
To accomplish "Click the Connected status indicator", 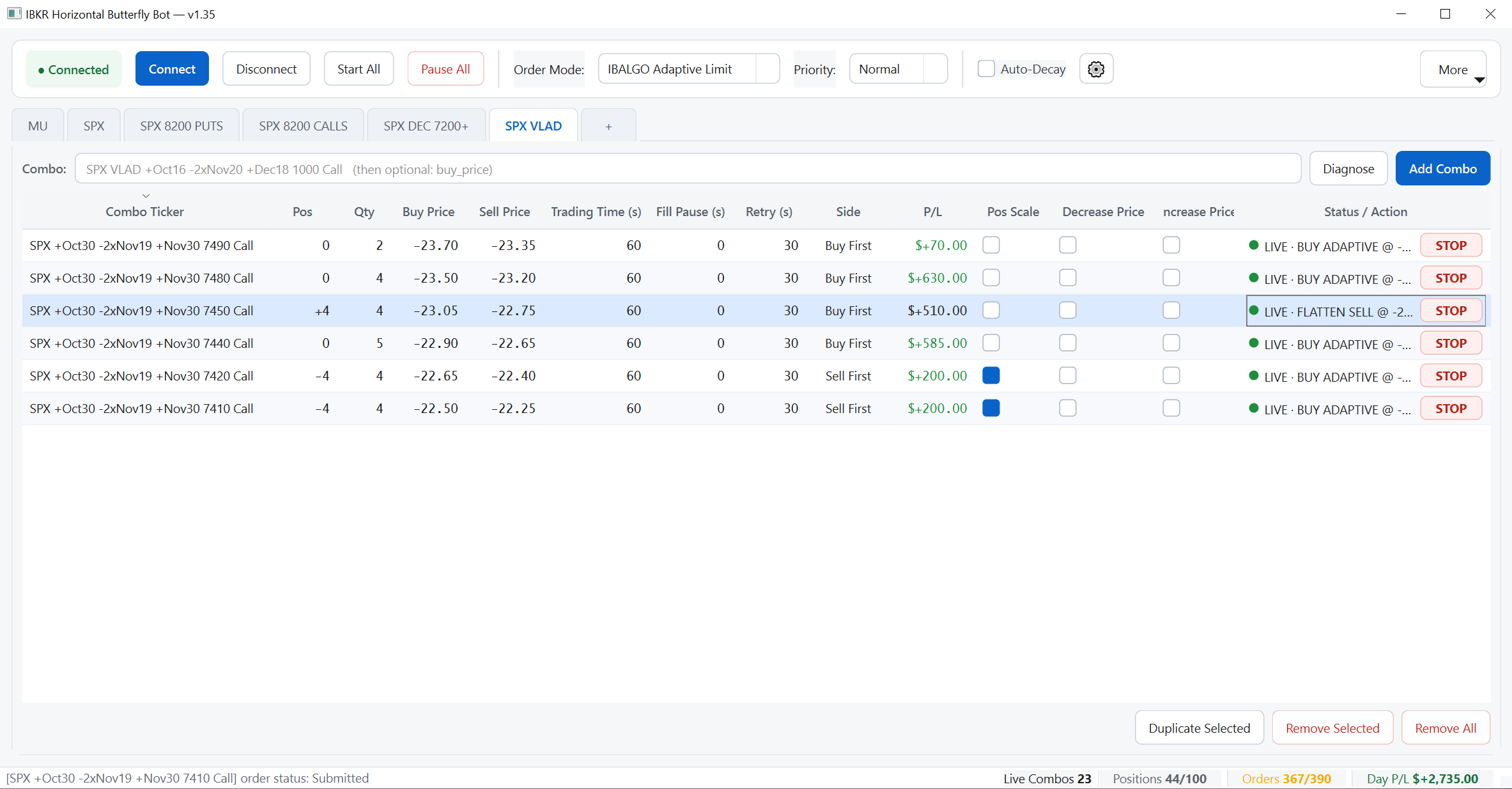I will (73, 69).
